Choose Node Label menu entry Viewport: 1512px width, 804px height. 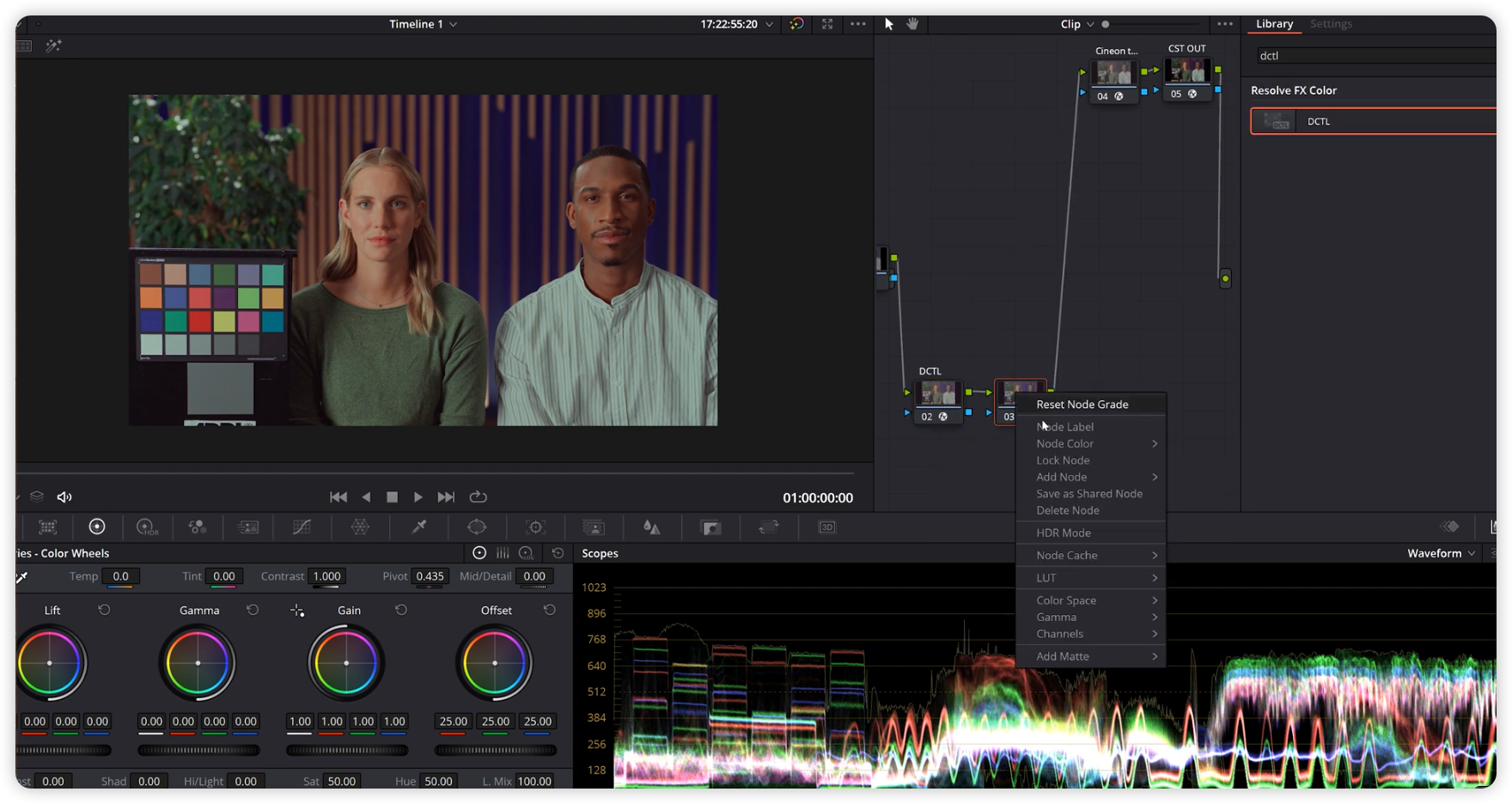(1090, 427)
